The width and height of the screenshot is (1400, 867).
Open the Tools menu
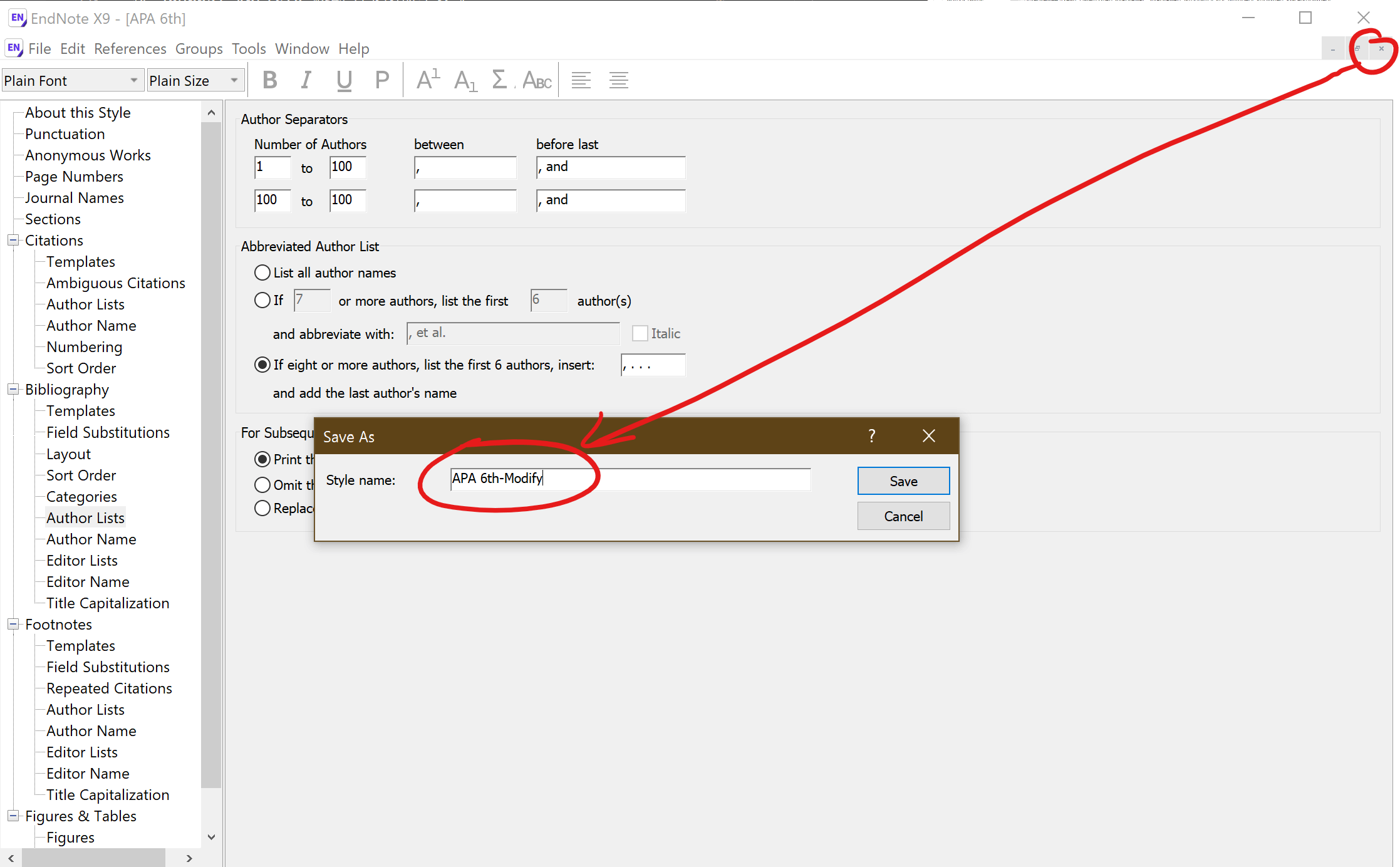249,49
